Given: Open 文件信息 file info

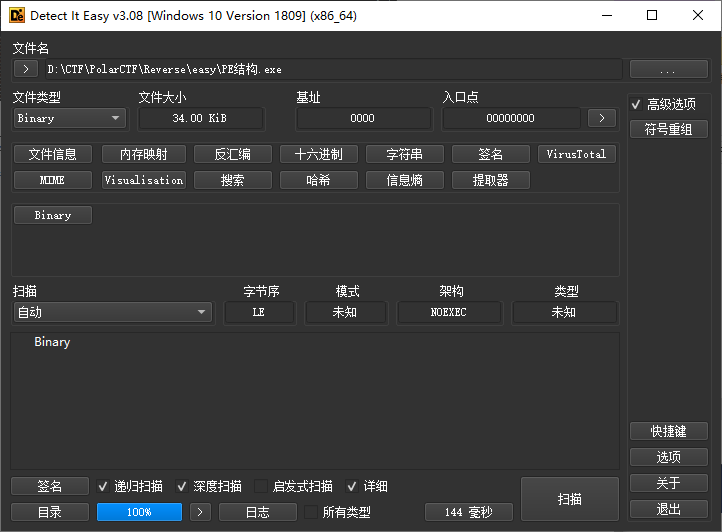Looking at the screenshot, I should point(53,154).
